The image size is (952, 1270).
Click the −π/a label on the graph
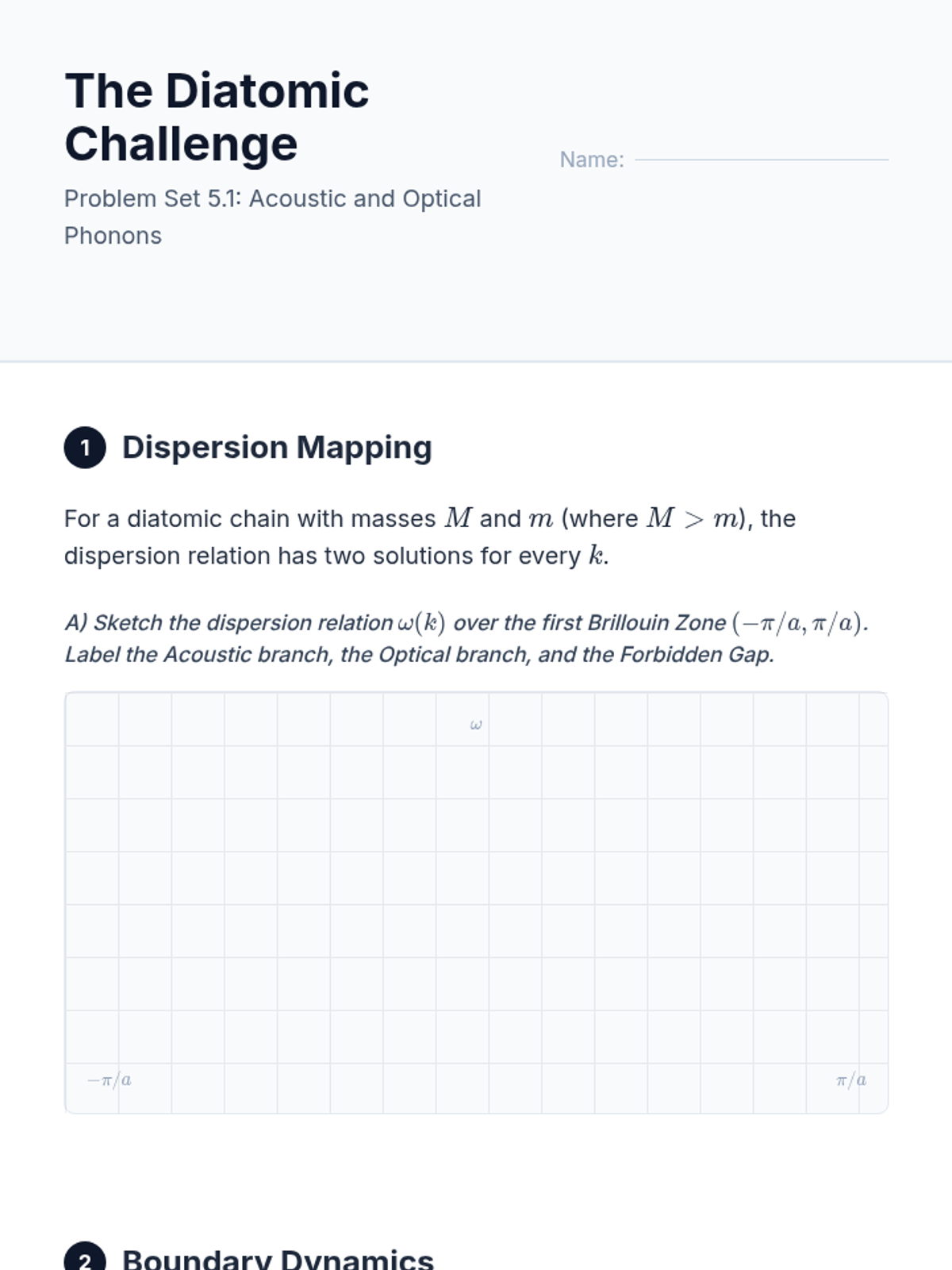tap(109, 1079)
